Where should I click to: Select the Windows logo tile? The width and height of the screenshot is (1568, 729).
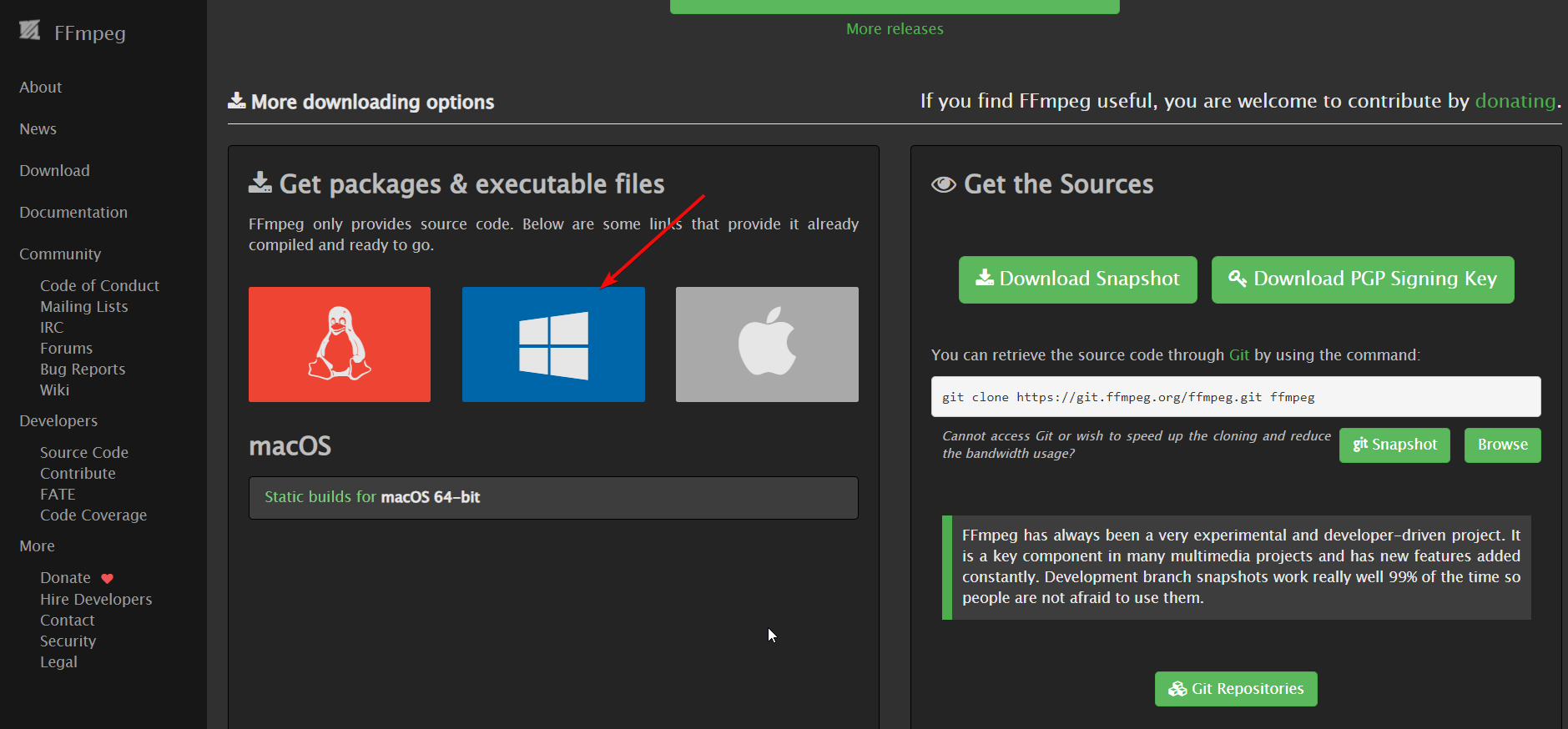pyautogui.click(x=553, y=344)
